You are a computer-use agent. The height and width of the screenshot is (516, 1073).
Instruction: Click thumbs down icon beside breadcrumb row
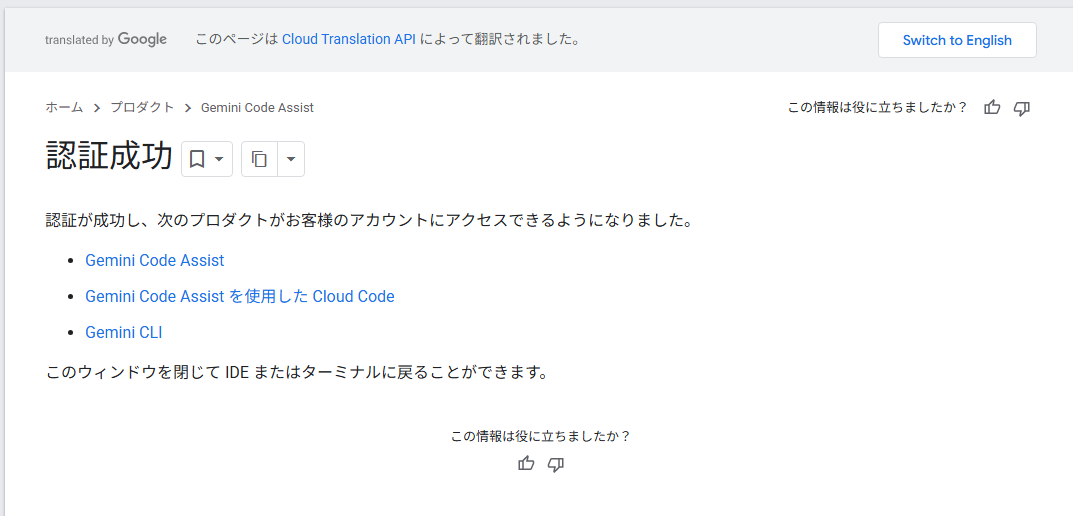[1022, 107]
